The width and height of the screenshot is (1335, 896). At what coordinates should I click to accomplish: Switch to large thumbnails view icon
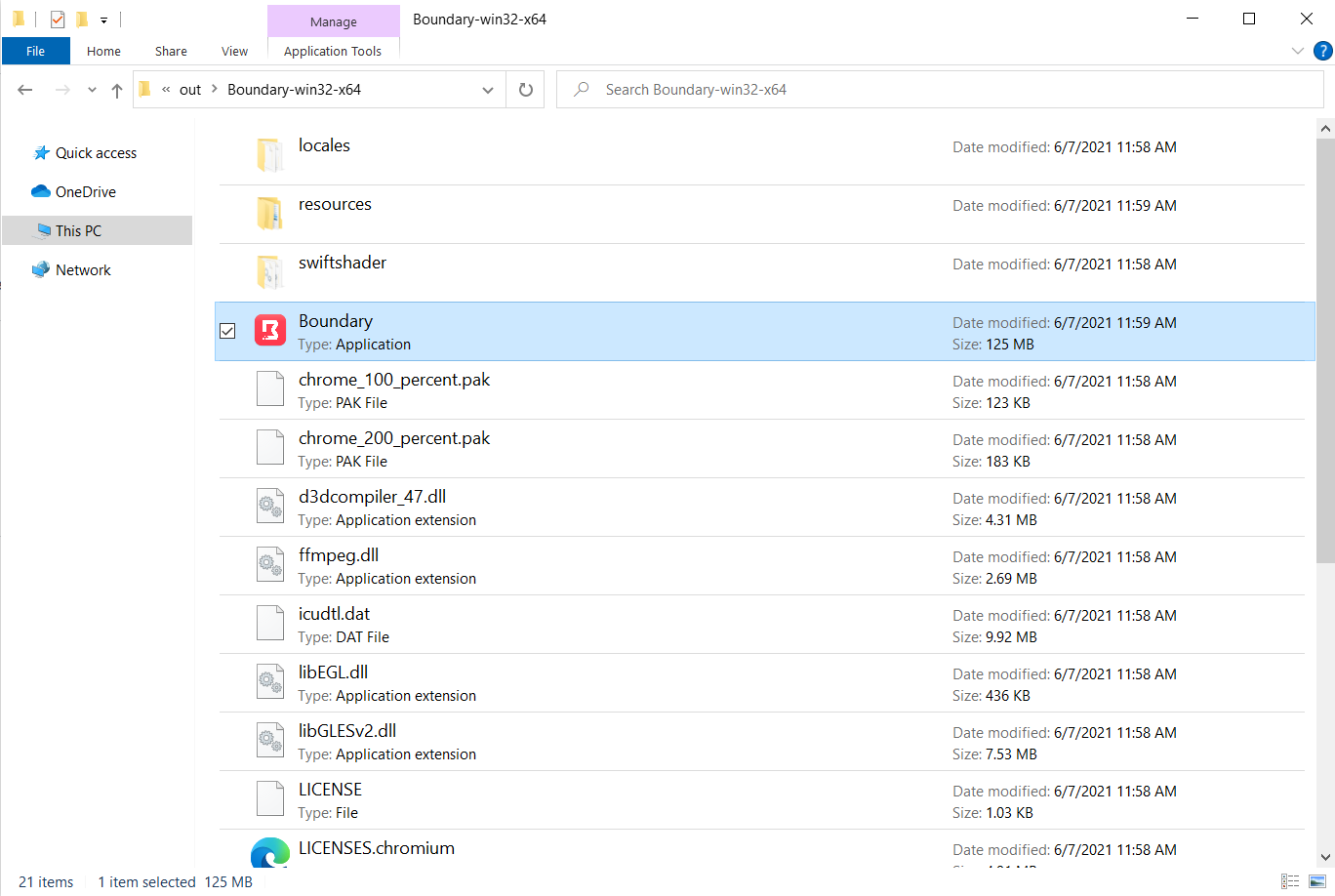[1317, 881]
